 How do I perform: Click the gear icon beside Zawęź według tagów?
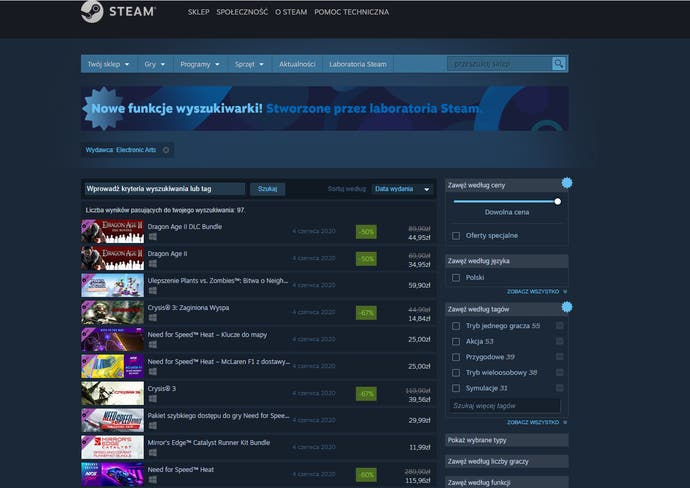567,307
